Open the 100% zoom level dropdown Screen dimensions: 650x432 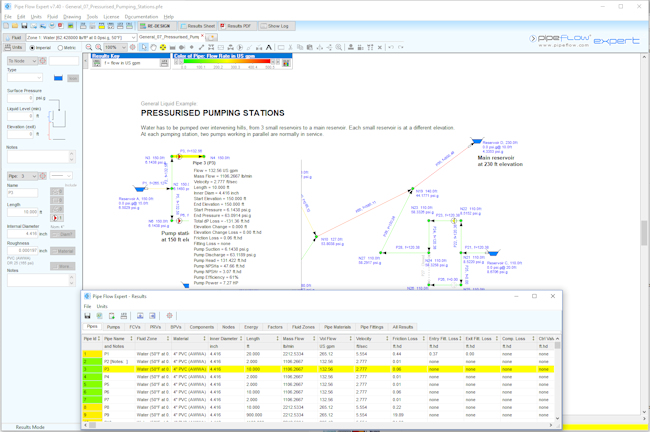click(124, 47)
